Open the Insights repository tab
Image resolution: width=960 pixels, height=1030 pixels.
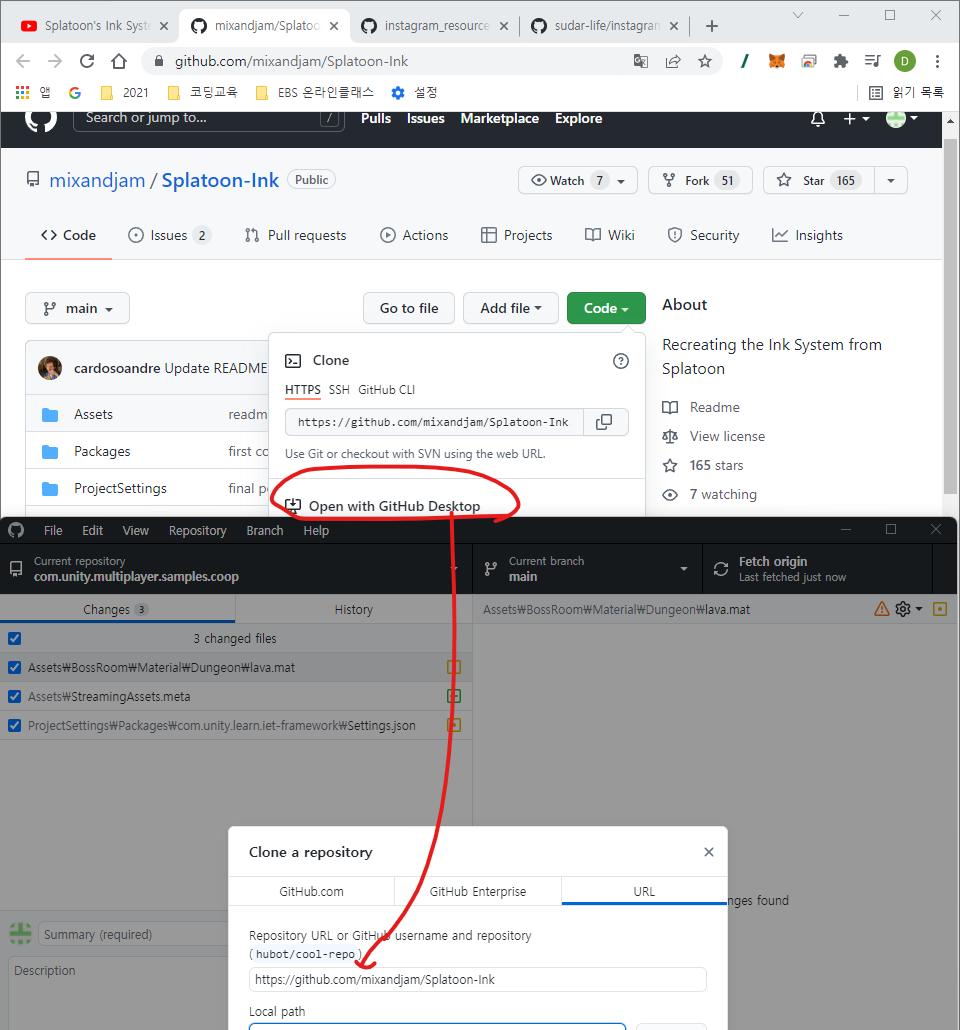tap(807, 235)
